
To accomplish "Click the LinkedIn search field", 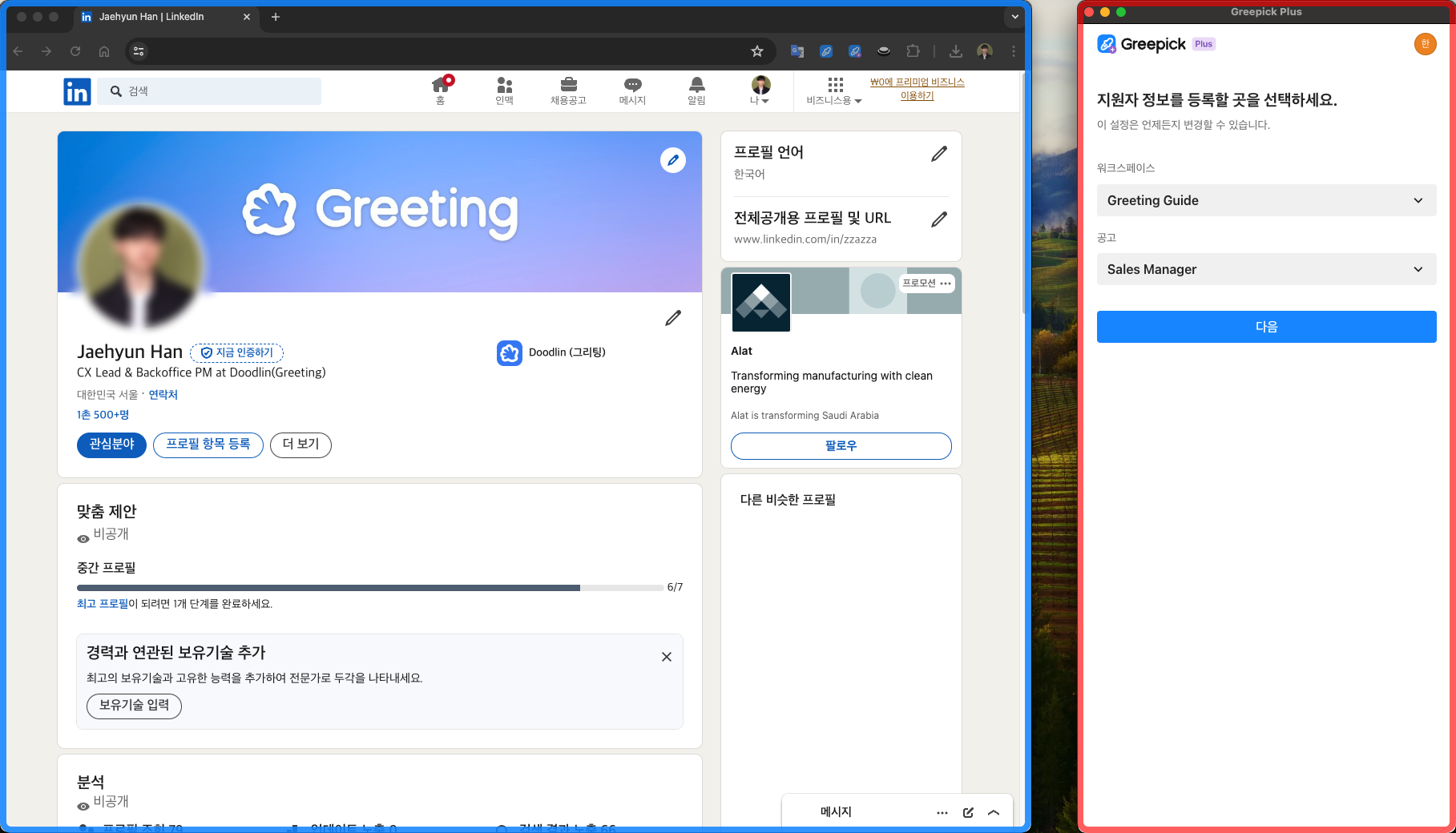I will coord(210,91).
